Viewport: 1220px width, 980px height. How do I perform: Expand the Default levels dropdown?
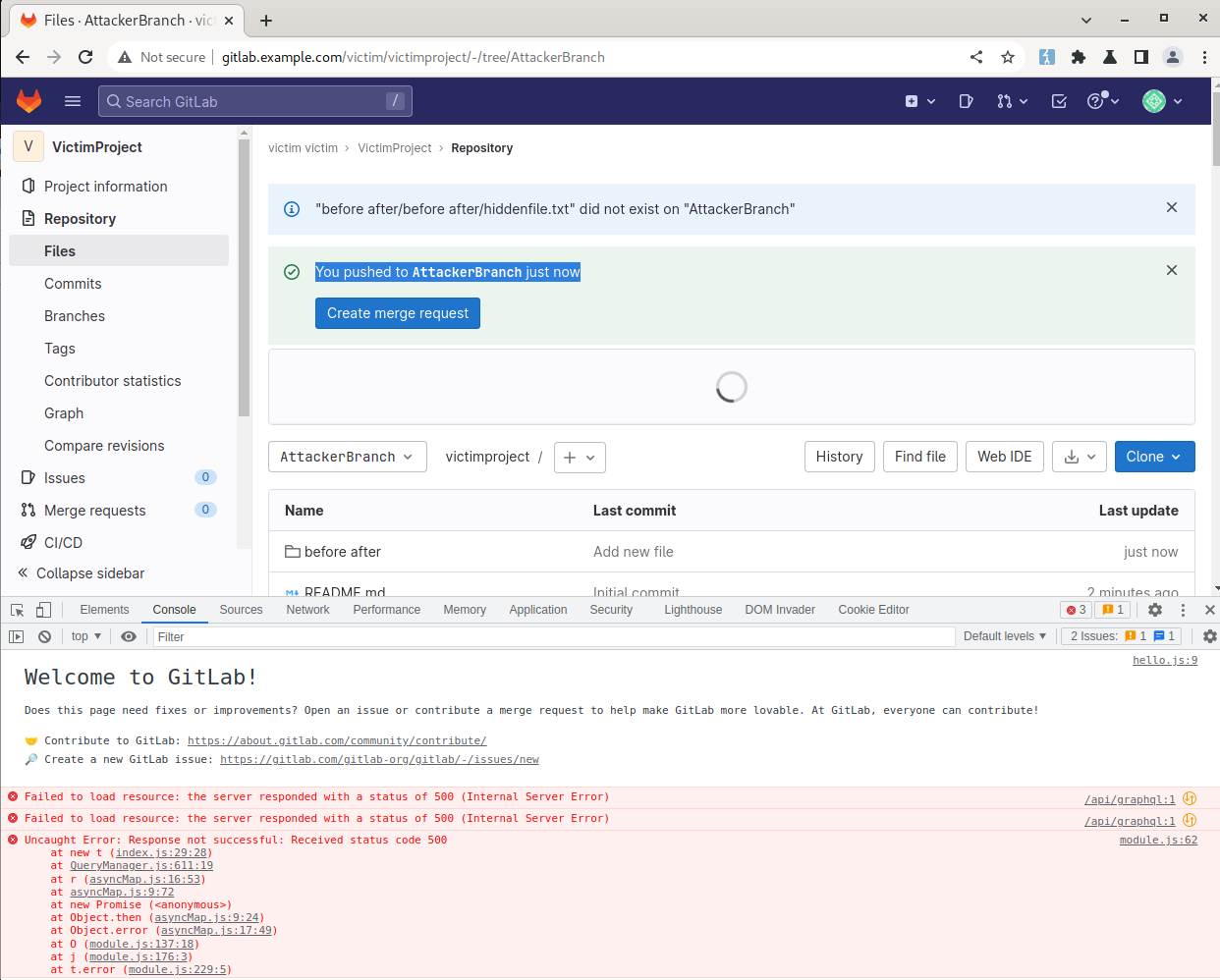click(1004, 636)
